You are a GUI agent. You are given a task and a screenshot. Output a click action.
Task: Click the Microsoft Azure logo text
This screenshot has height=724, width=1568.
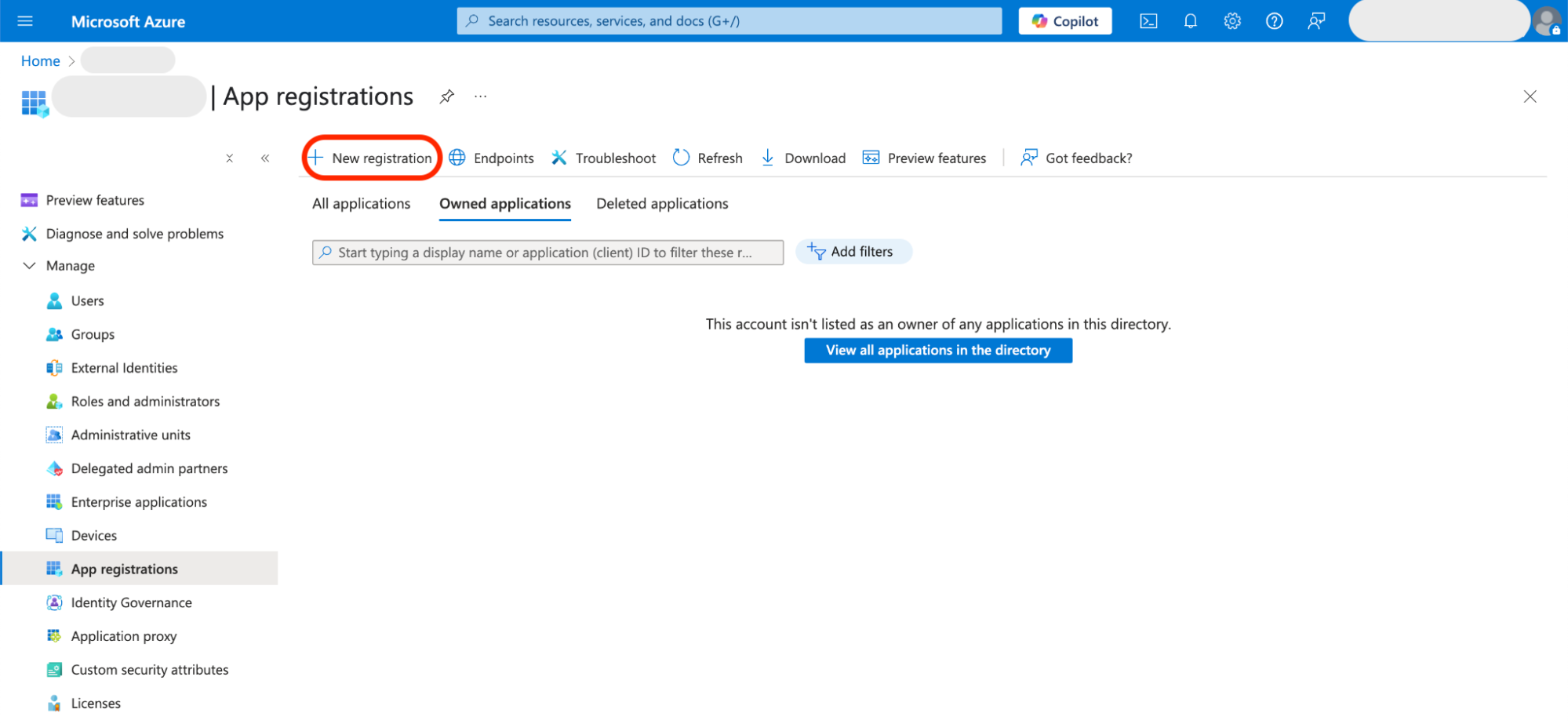tap(128, 22)
